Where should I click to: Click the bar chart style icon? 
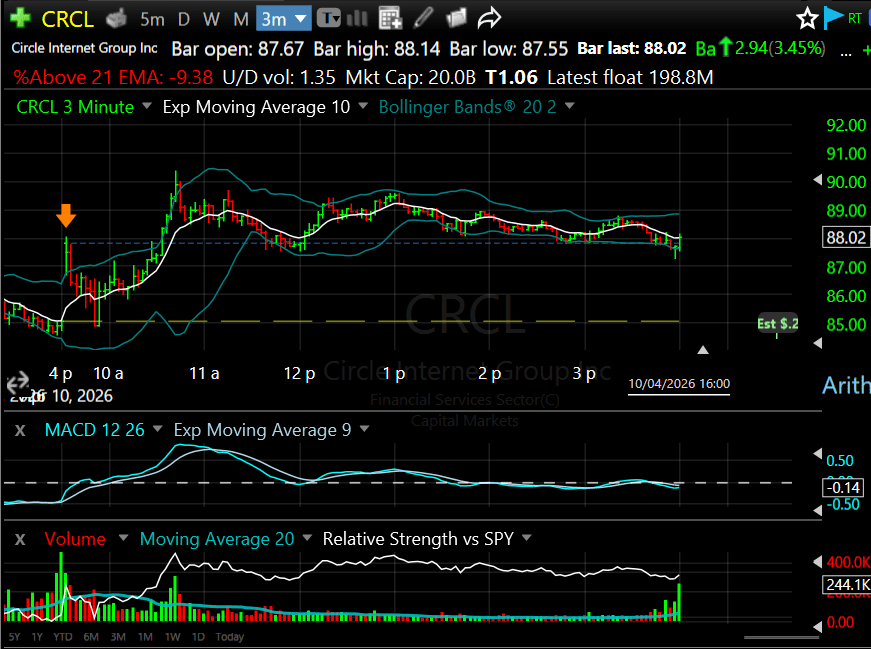pos(358,18)
